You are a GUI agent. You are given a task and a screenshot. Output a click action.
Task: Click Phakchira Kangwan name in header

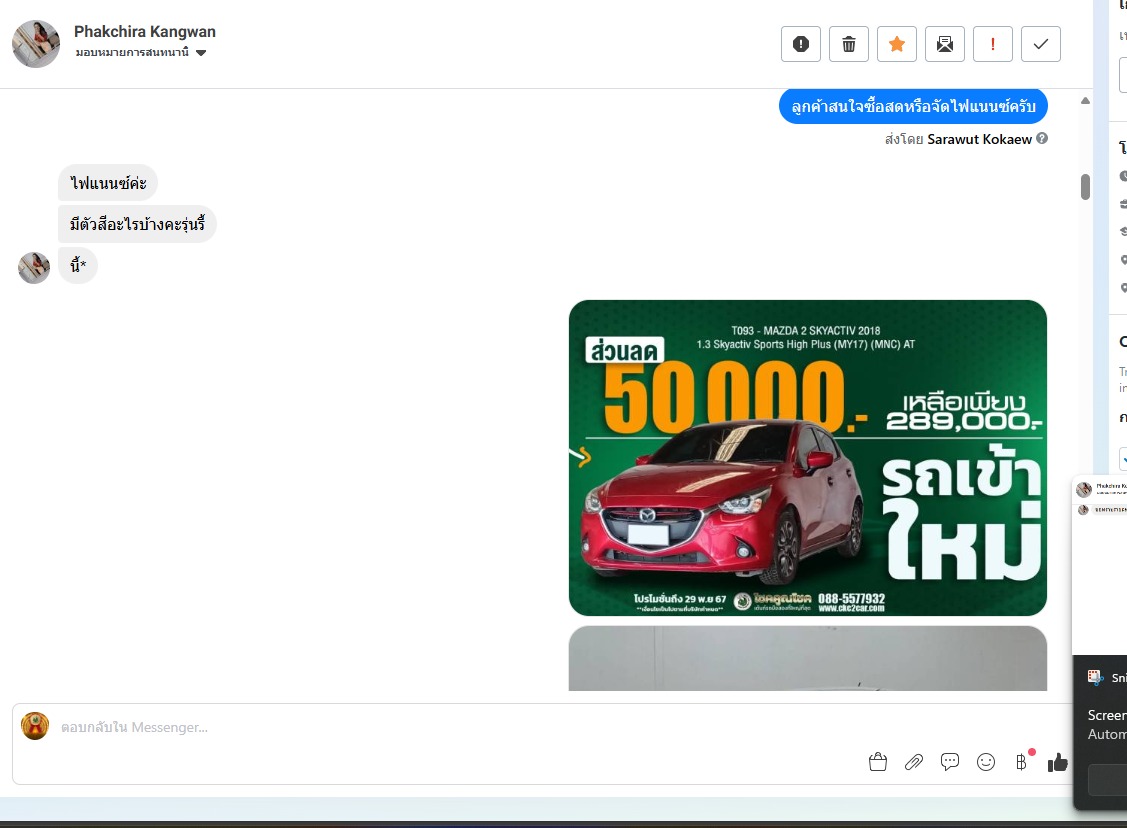coord(144,32)
